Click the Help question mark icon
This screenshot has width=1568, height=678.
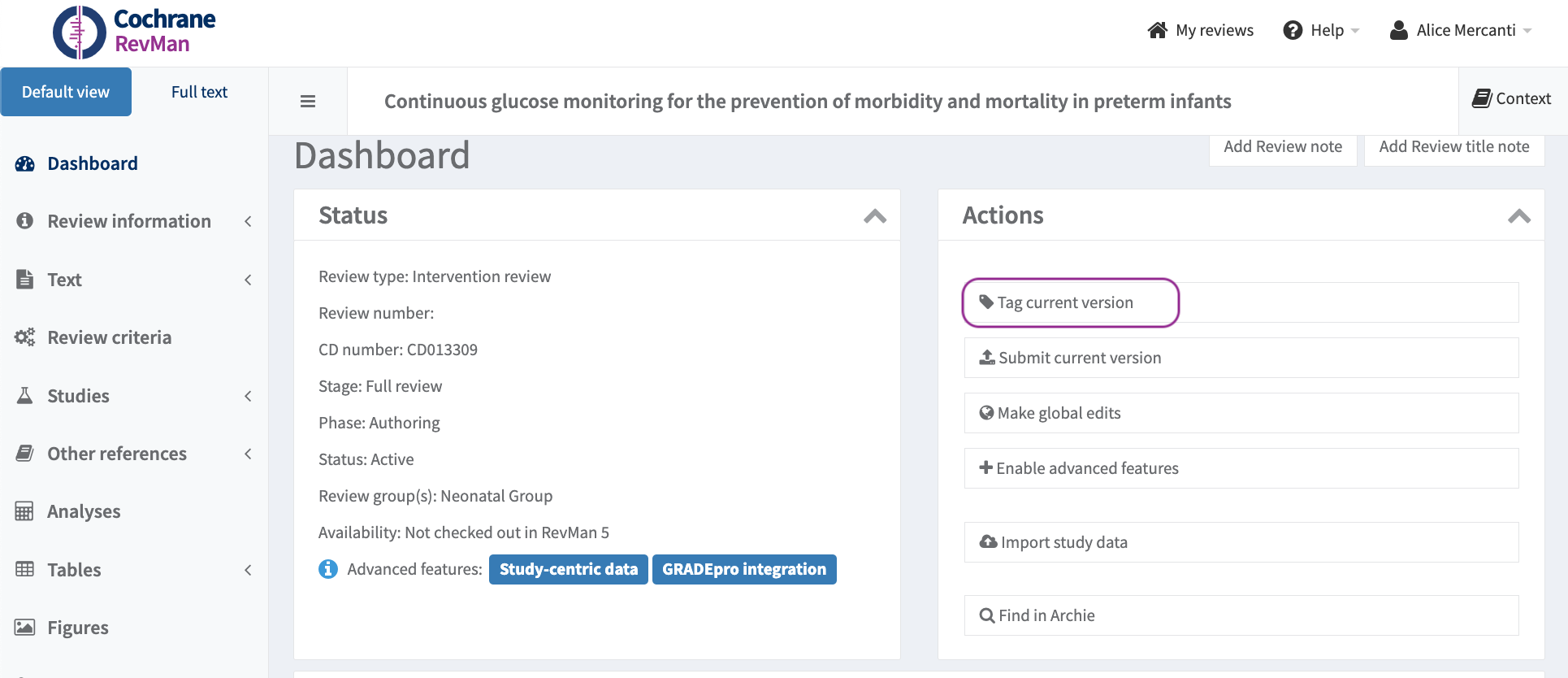[x=1292, y=30]
